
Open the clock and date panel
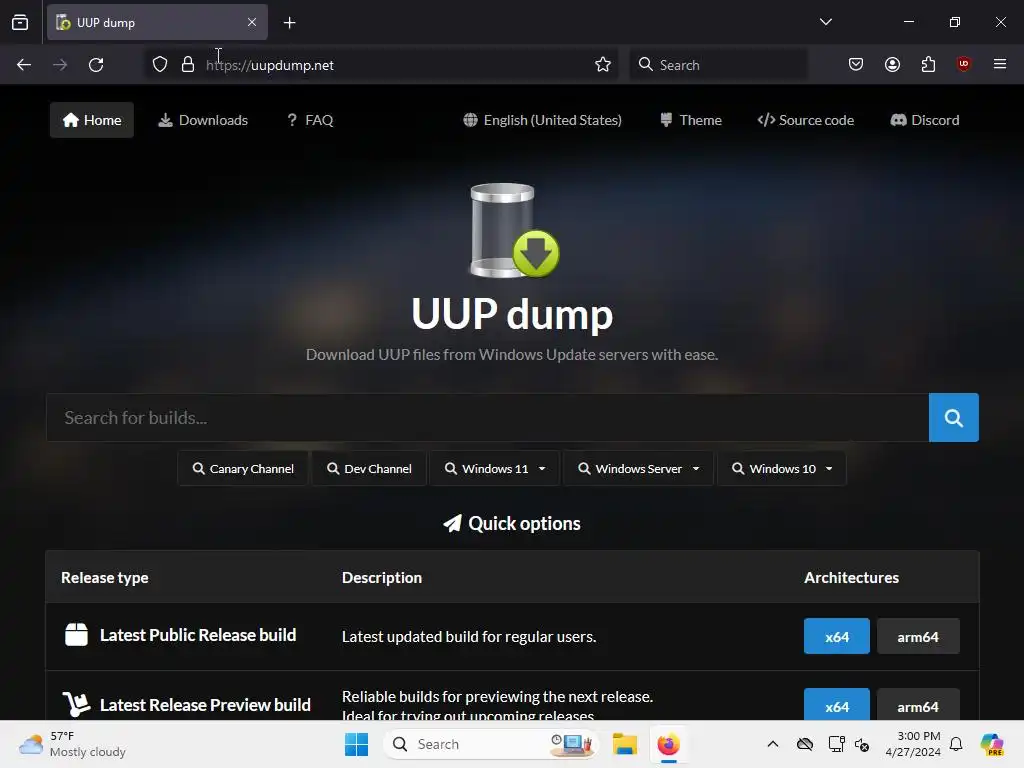(913, 744)
